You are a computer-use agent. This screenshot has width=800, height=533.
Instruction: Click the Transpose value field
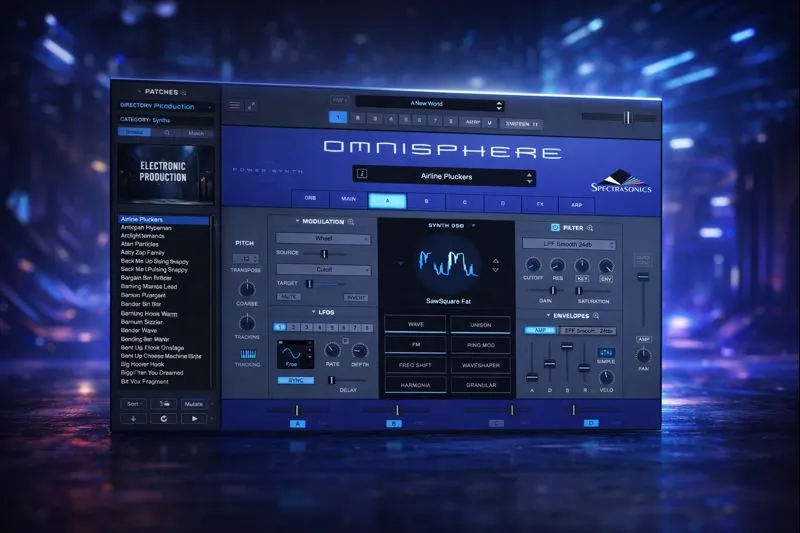tap(246, 259)
